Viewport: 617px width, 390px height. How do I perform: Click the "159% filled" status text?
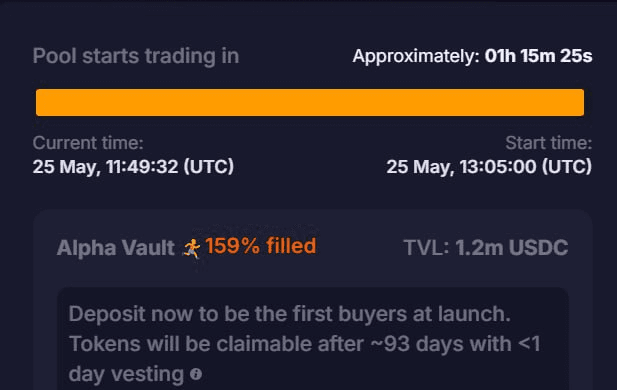pos(260,246)
